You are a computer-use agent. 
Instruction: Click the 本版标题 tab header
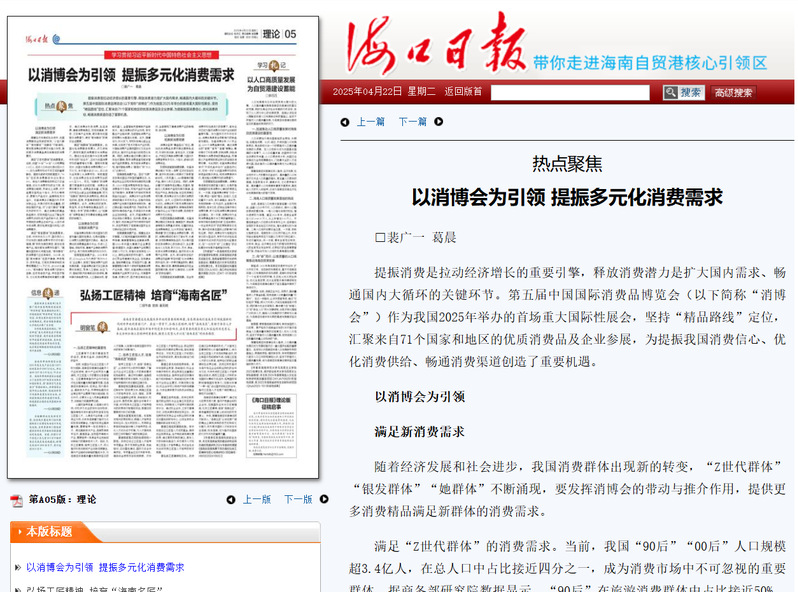(x=49, y=532)
